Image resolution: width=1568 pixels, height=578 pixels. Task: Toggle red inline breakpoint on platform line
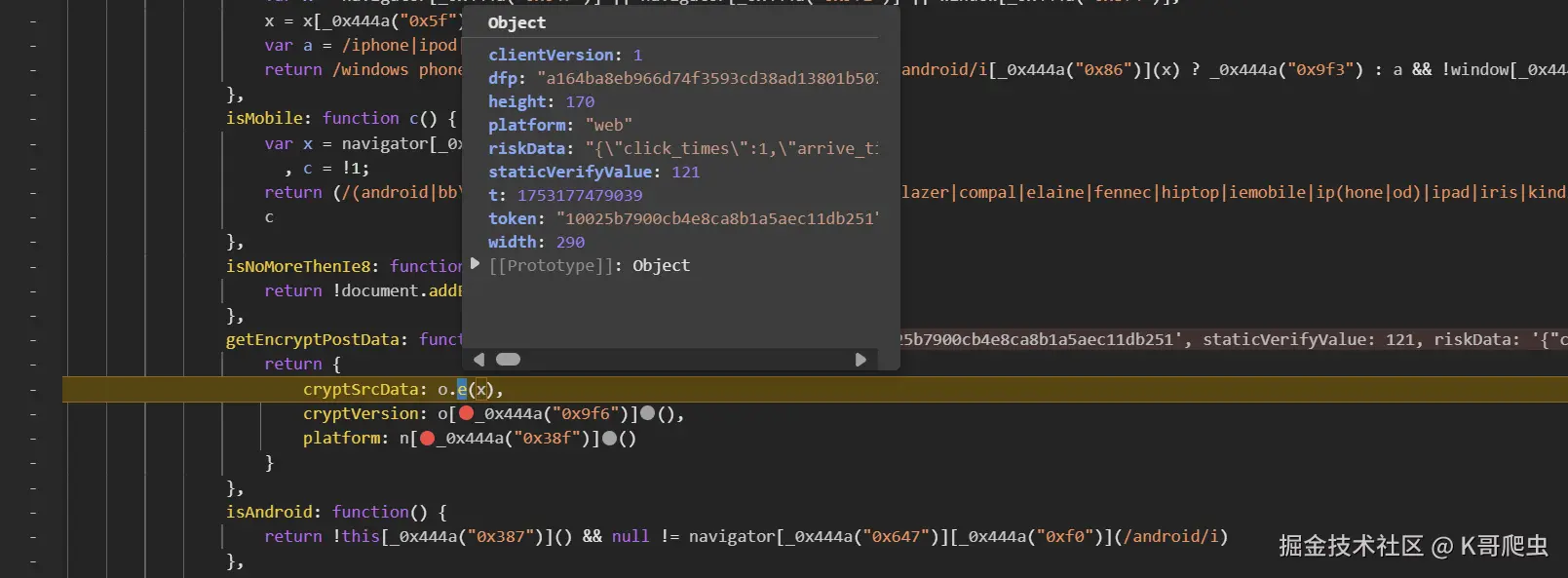tap(427, 439)
